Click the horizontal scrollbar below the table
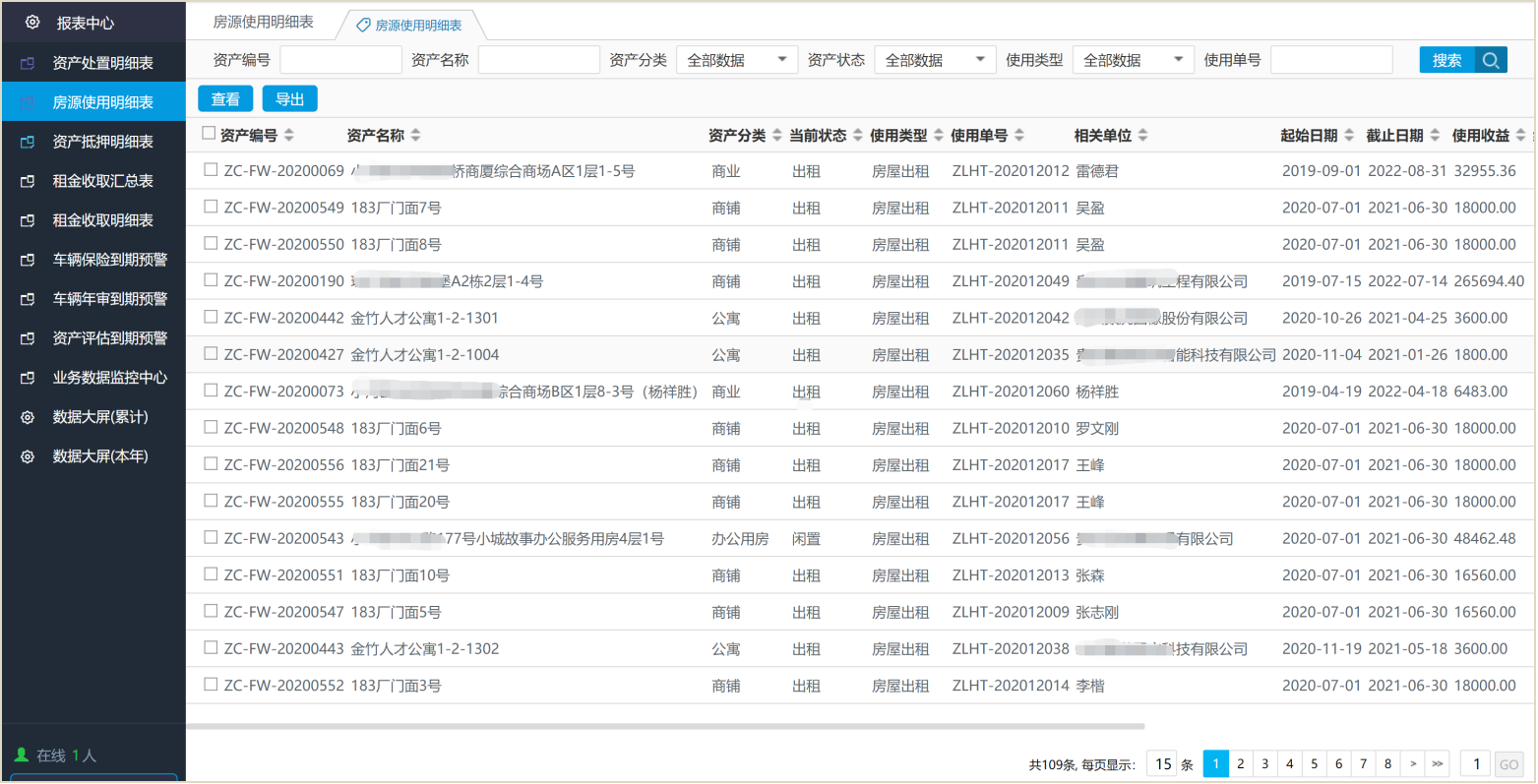 tap(664, 727)
